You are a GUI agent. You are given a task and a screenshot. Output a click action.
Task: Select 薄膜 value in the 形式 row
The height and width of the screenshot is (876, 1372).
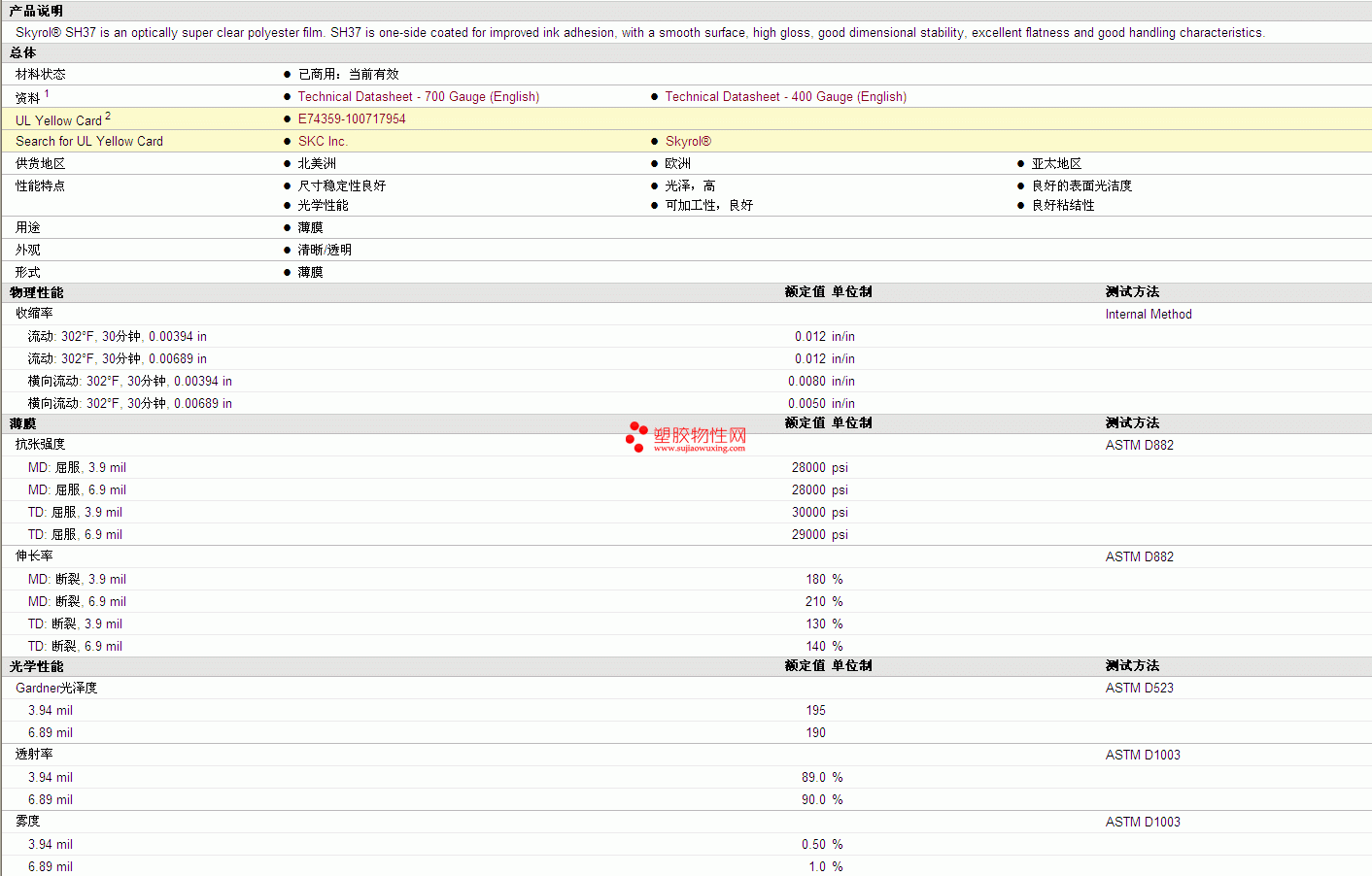coord(310,272)
